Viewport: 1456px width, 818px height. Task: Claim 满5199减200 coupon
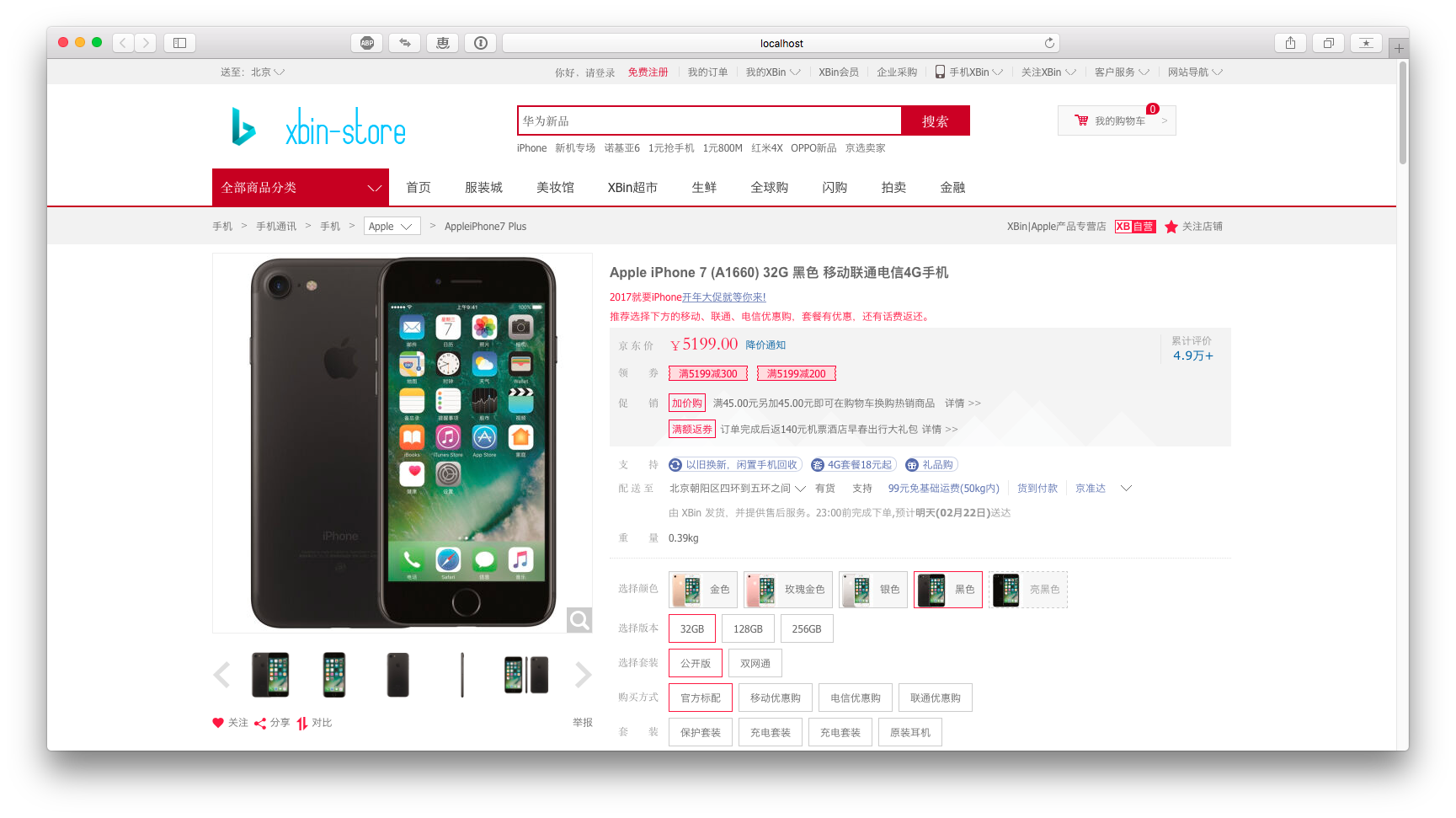[x=797, y=373]
